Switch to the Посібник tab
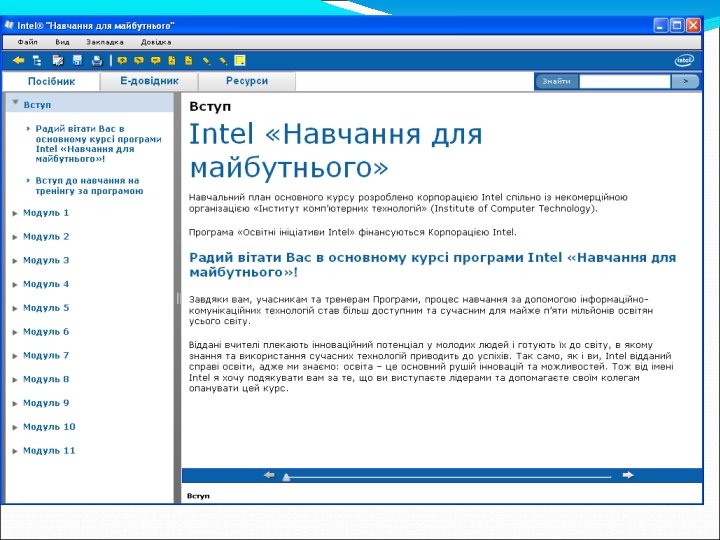 click(x=51, y=81)
